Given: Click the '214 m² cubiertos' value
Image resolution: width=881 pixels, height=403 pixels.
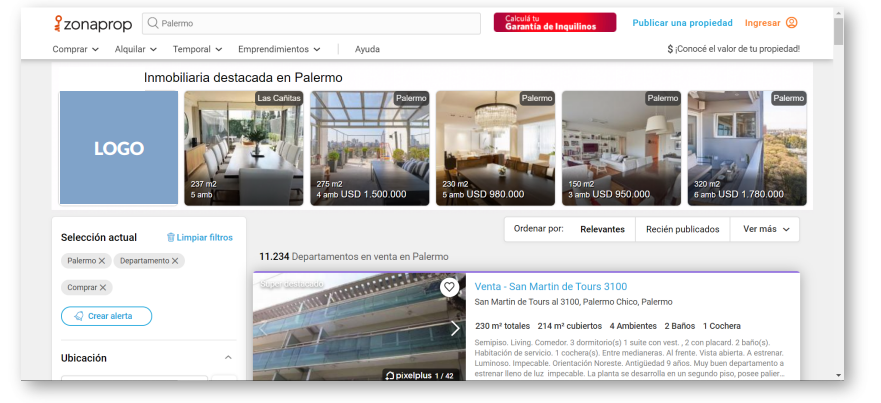Looking at the screenshot, I should (570, 326).
